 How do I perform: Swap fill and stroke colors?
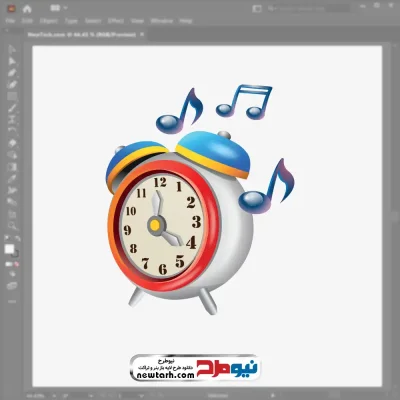[x=17, y=238]
